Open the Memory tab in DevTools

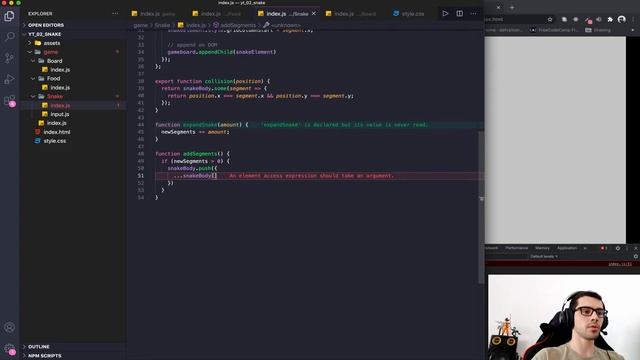tap(542, 248)
